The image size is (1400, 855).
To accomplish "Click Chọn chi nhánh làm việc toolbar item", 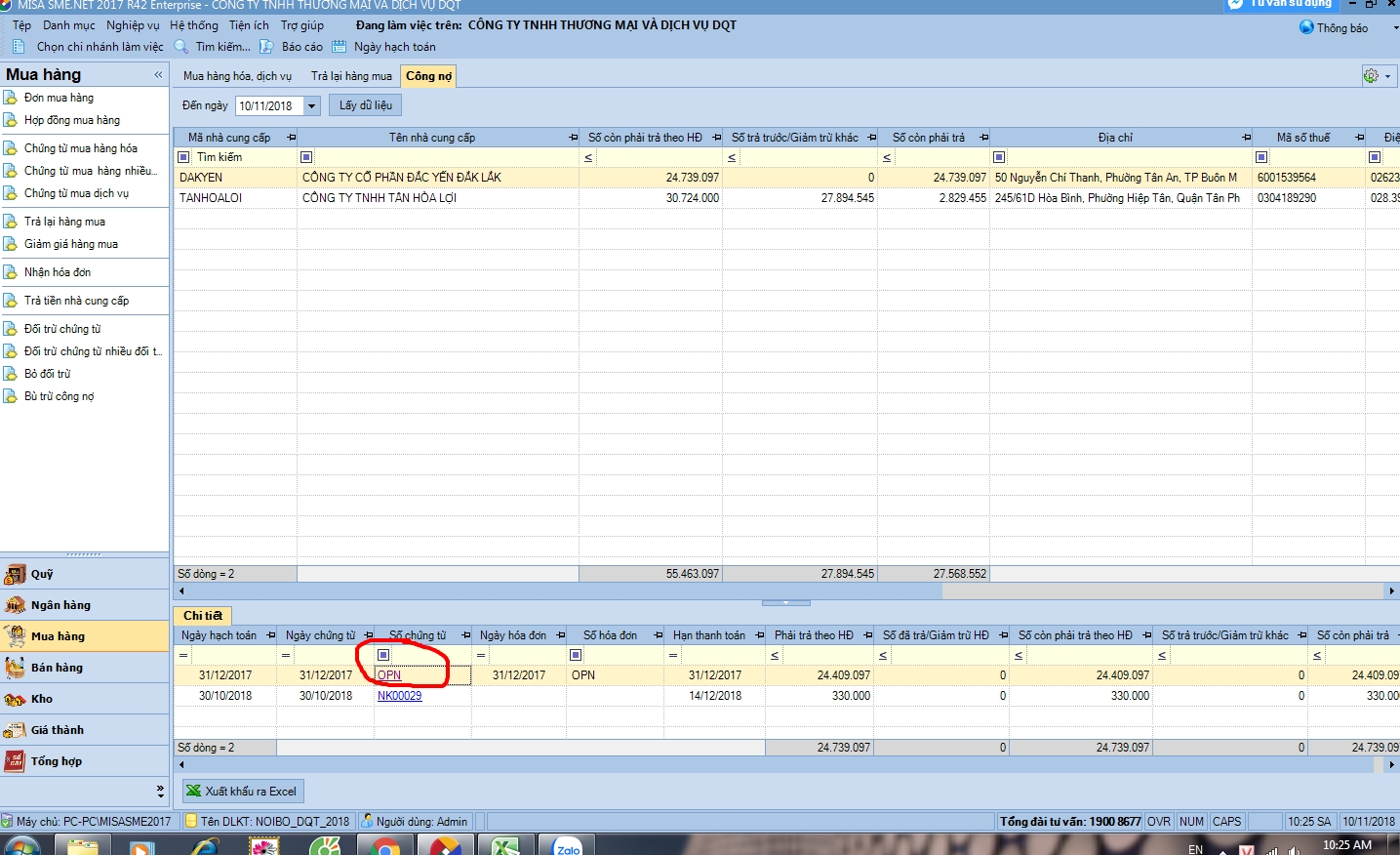I will [88, 47].
